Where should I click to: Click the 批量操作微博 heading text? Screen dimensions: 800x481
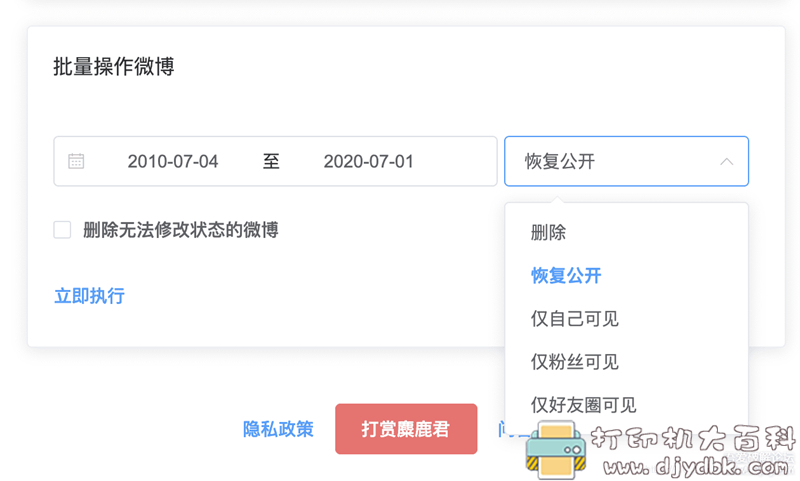click(114, 66)
